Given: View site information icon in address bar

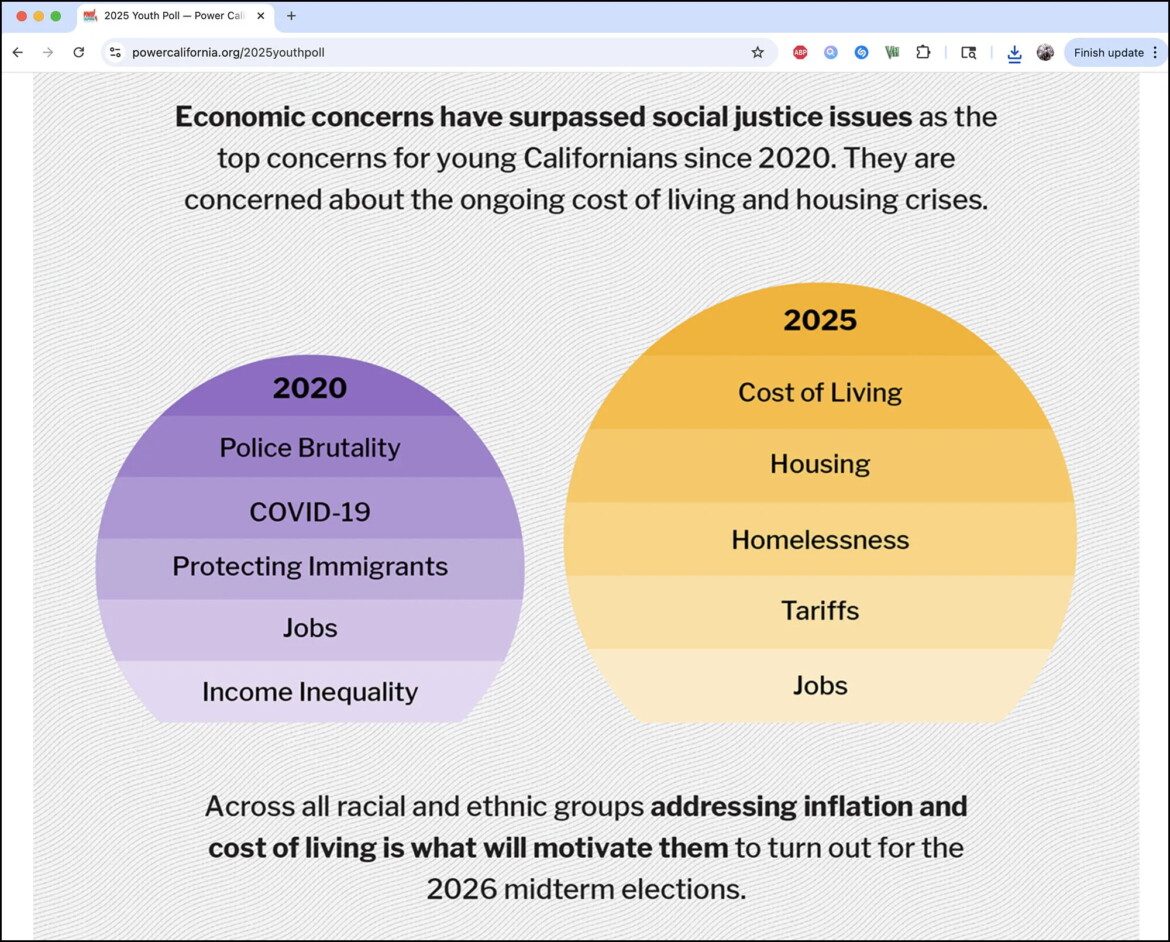Looking at the screenshot, I should (115, 52).
